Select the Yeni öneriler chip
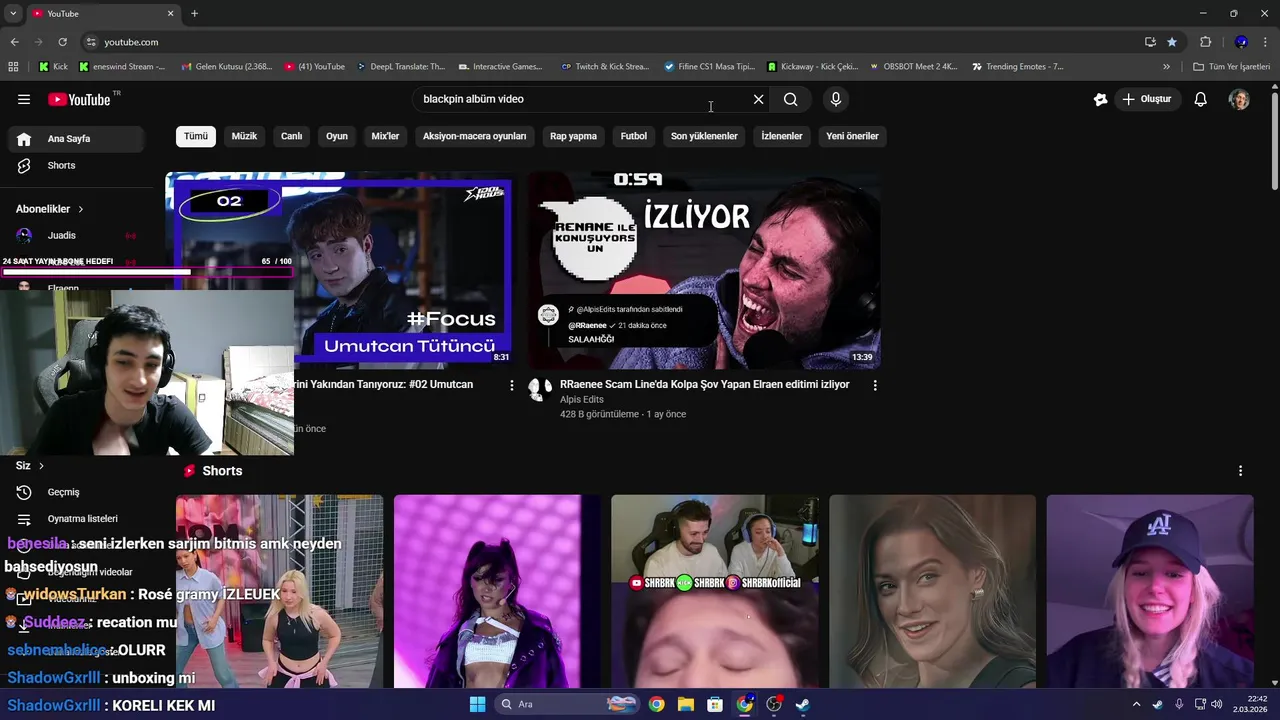This screenshot has width=1280, height=720. click(x=852, y=136)
